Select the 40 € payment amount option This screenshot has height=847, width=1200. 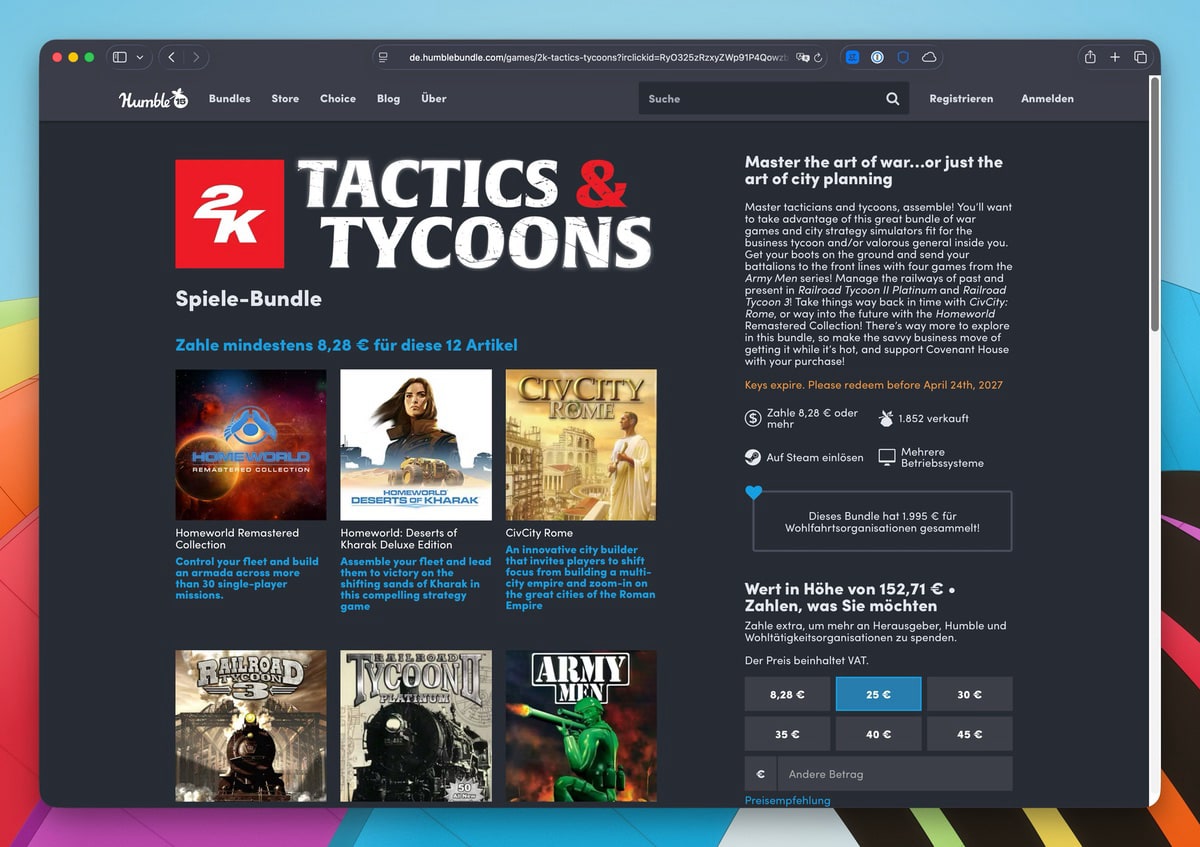[878, 733]
